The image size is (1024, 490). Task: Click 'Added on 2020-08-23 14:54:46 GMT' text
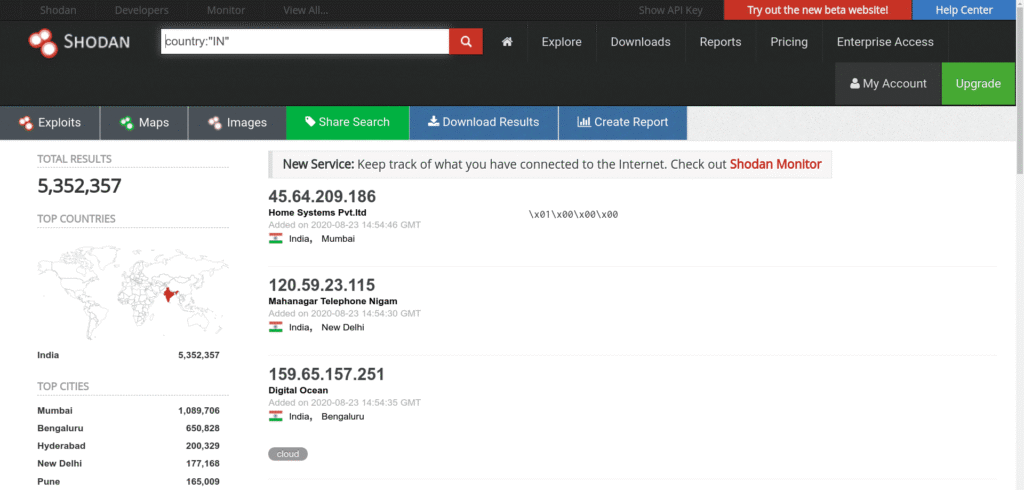(x=345, y=225)
